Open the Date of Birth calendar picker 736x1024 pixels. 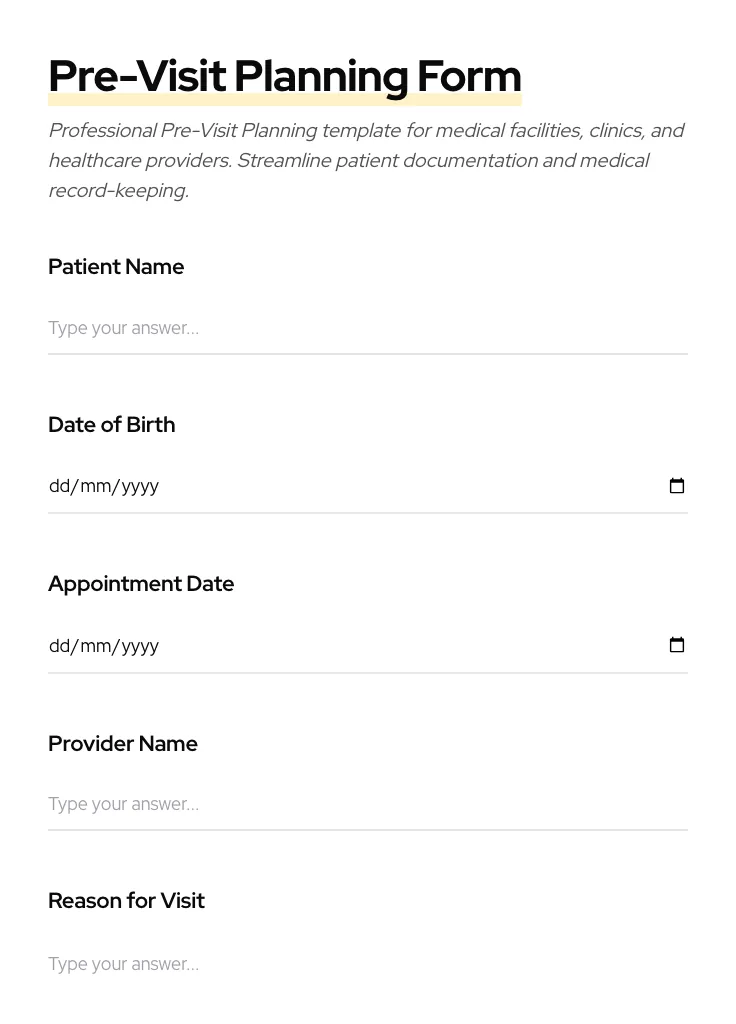[677, 486]
